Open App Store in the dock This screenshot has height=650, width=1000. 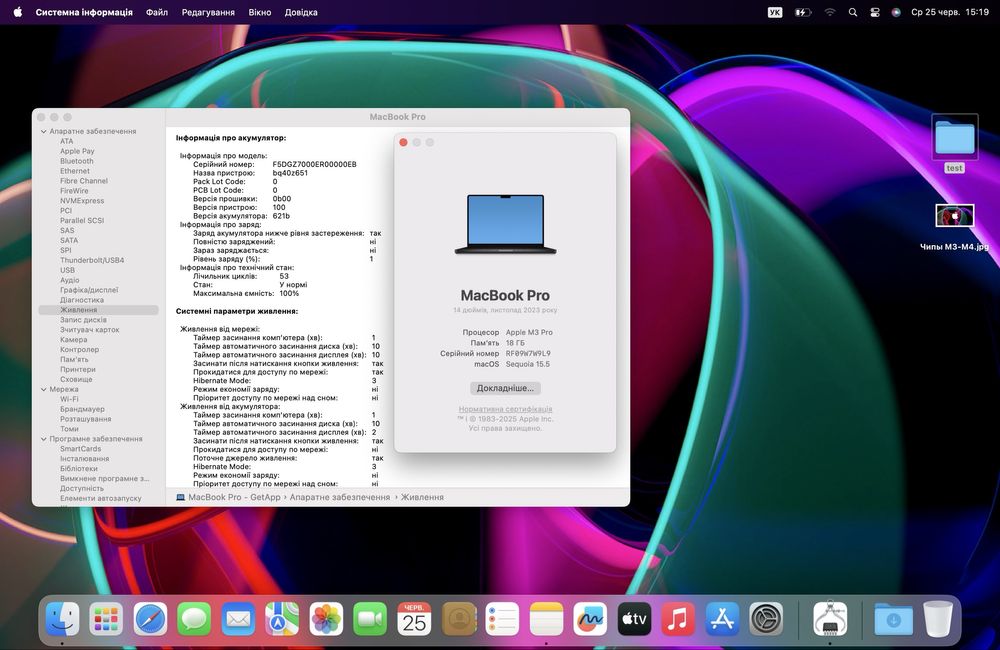(722, 618)
